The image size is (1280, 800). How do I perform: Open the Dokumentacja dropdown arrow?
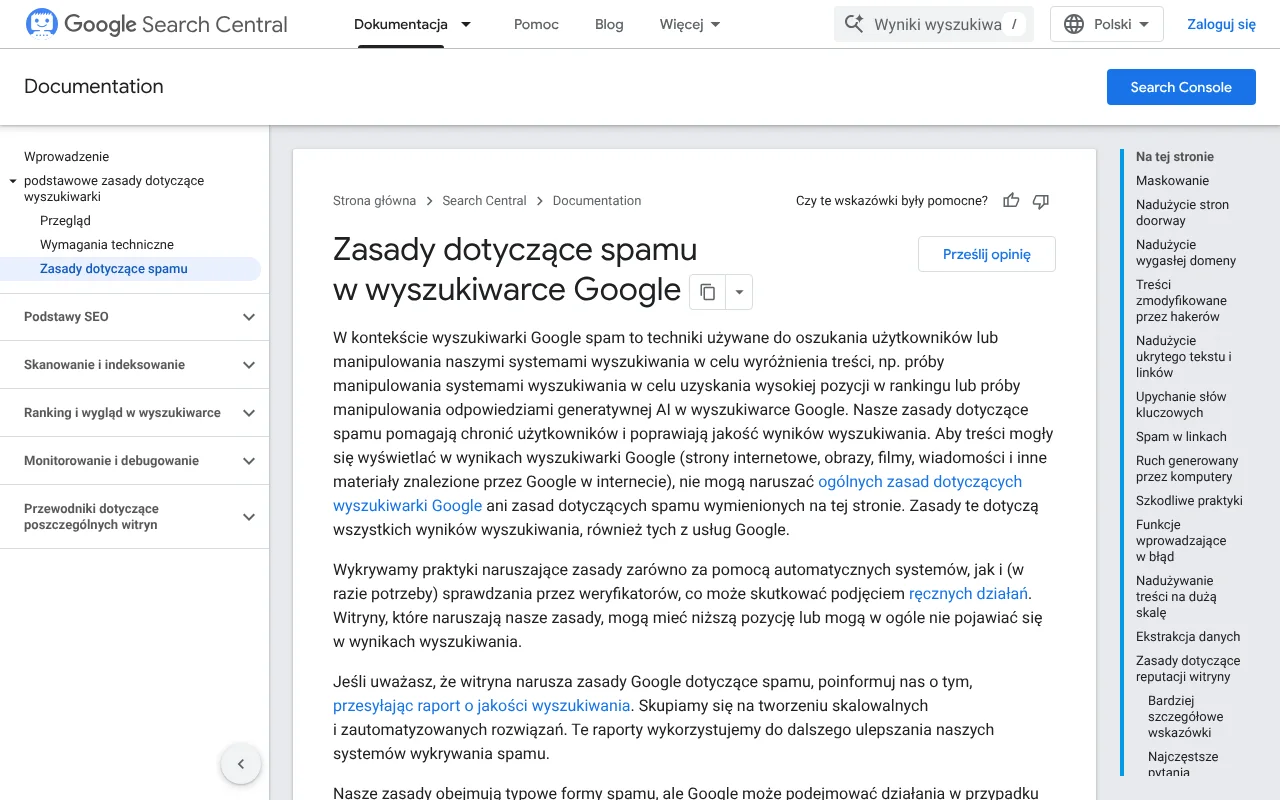pos(466,24)
